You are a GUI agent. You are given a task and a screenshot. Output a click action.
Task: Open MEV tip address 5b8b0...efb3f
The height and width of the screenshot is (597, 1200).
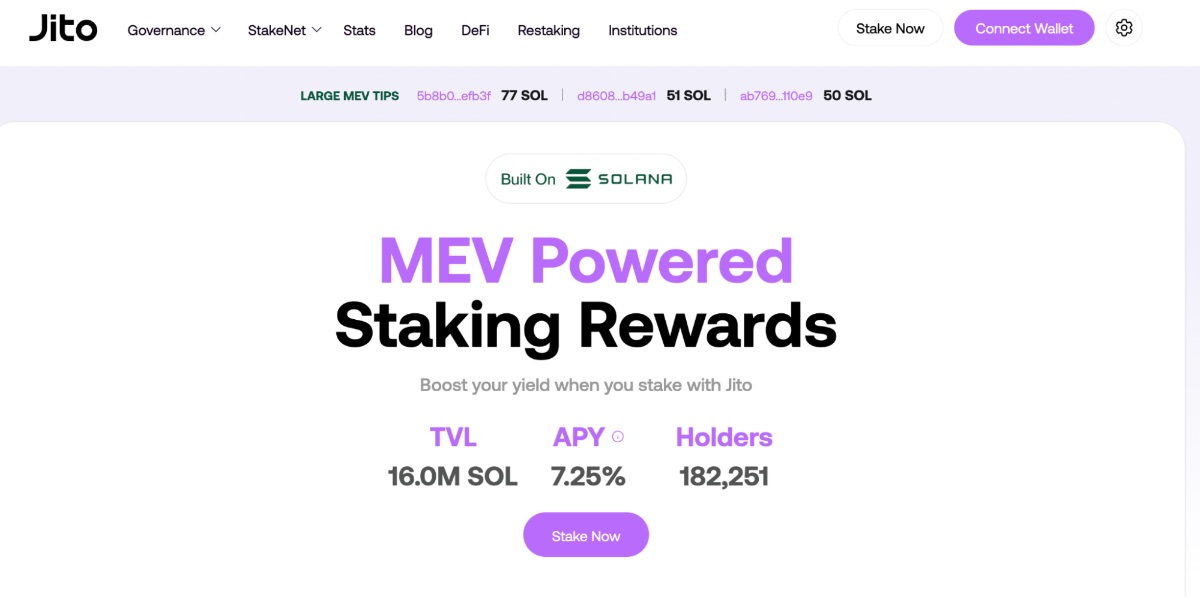click(454, 96)
